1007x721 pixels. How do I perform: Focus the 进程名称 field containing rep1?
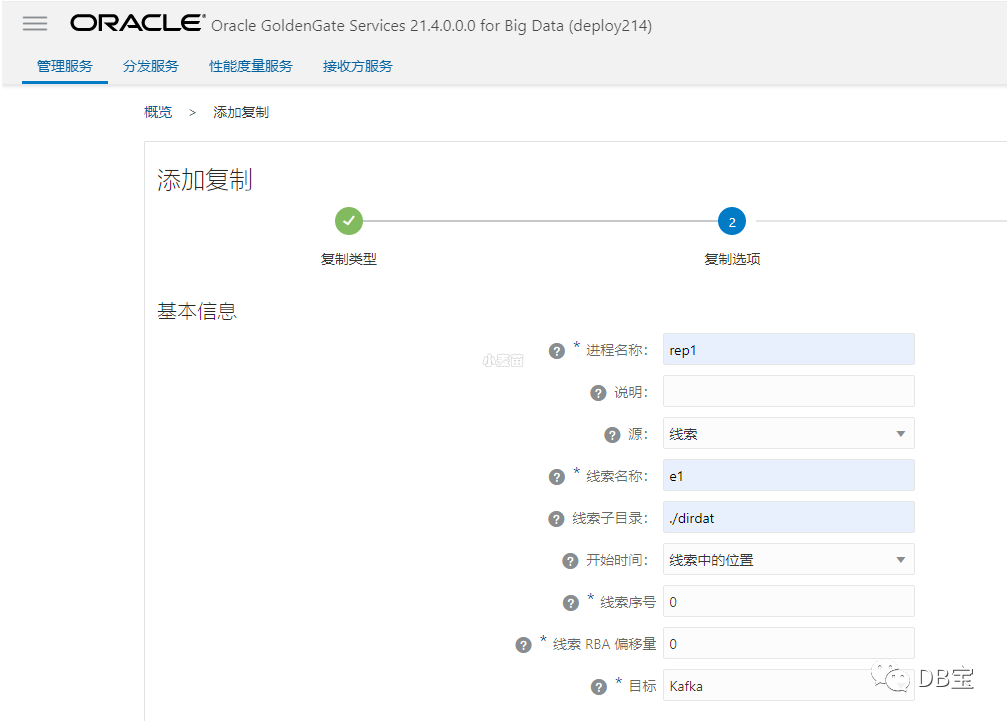click(789, 349)
